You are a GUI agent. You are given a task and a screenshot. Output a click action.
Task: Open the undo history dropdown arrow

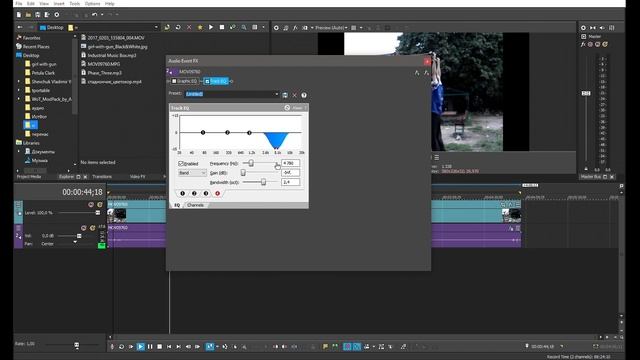[102, 15]
